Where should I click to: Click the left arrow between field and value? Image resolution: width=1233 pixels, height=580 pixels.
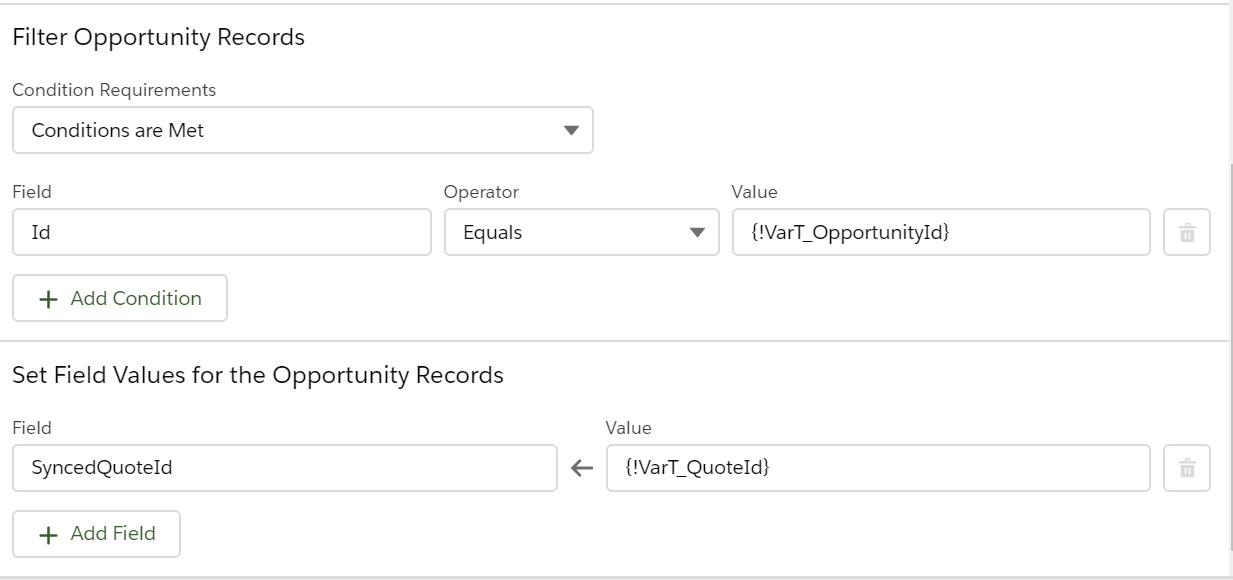[x=582, y=469]
